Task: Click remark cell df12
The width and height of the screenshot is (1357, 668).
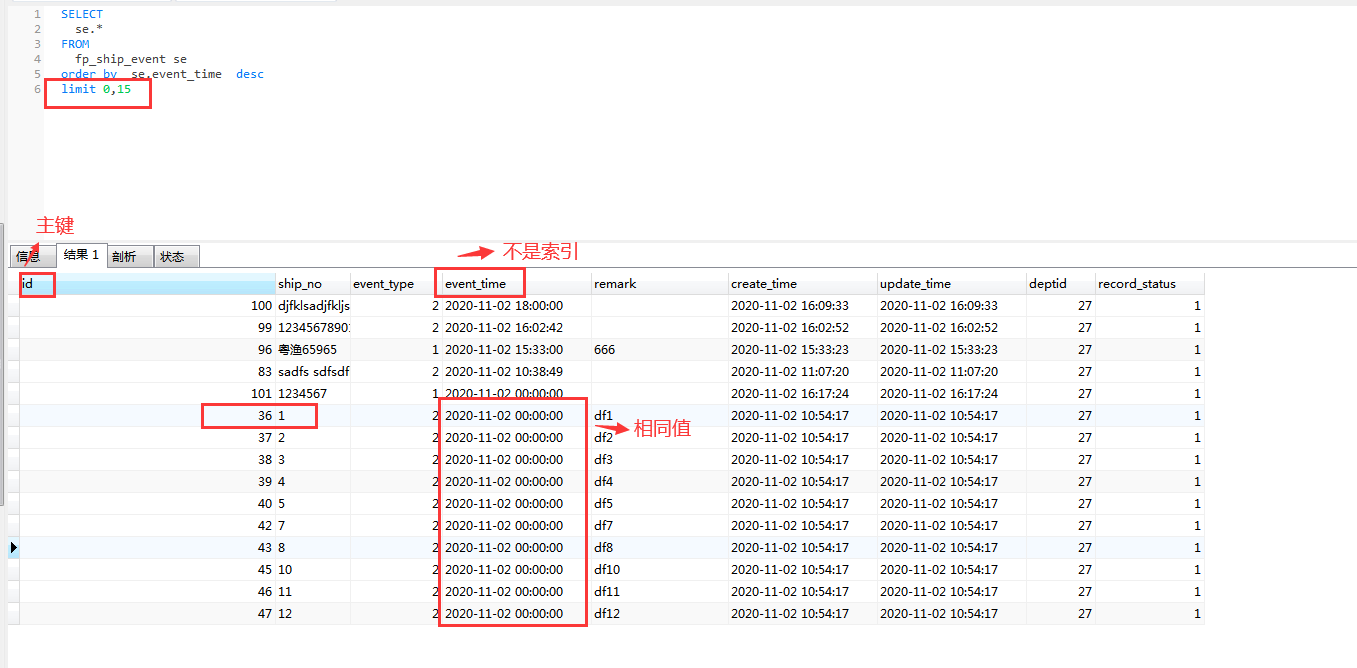Action: pyautogui.click(x=660, y=614)
